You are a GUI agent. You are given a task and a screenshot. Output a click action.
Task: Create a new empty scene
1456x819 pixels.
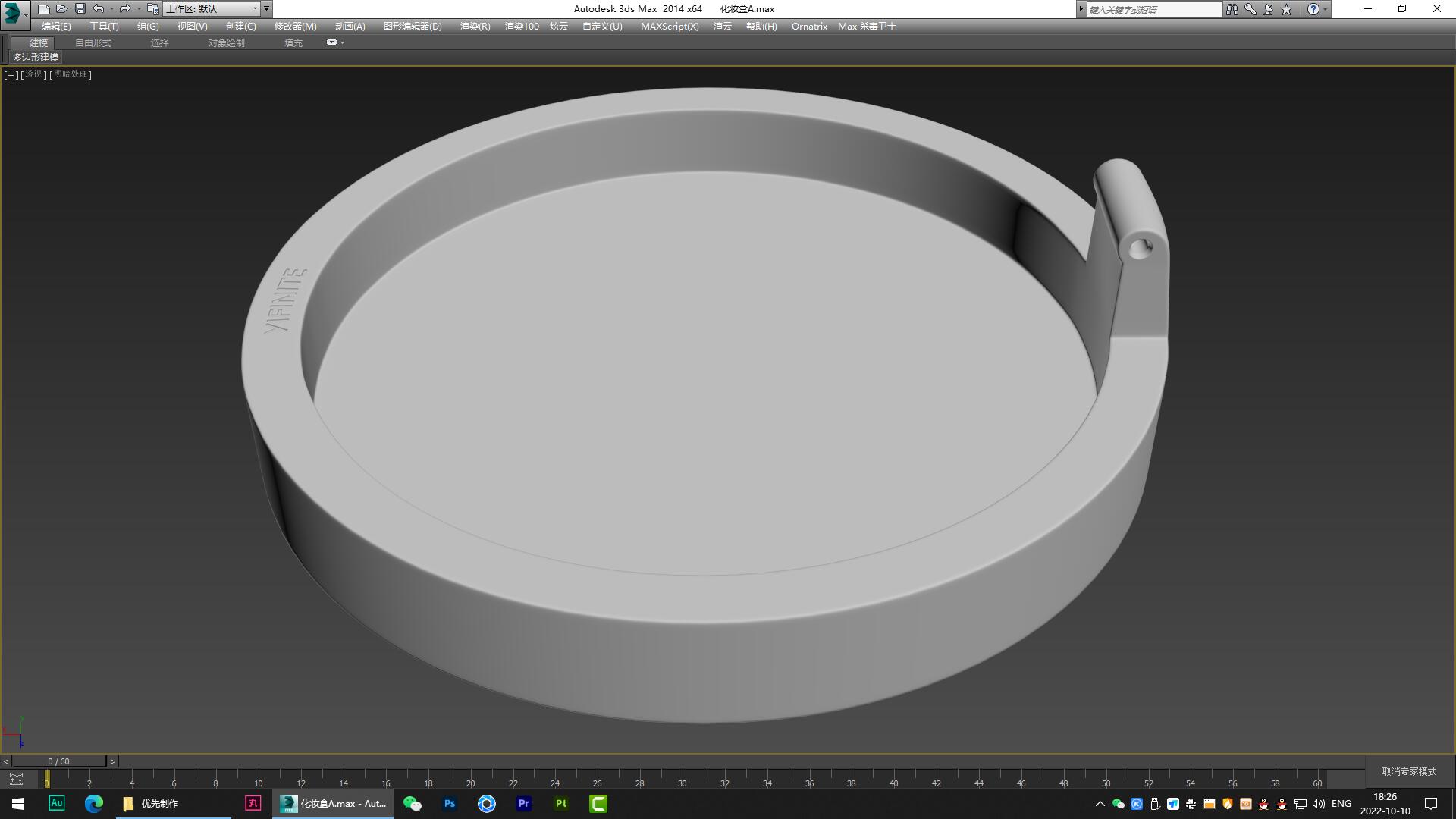coord(44,8)
